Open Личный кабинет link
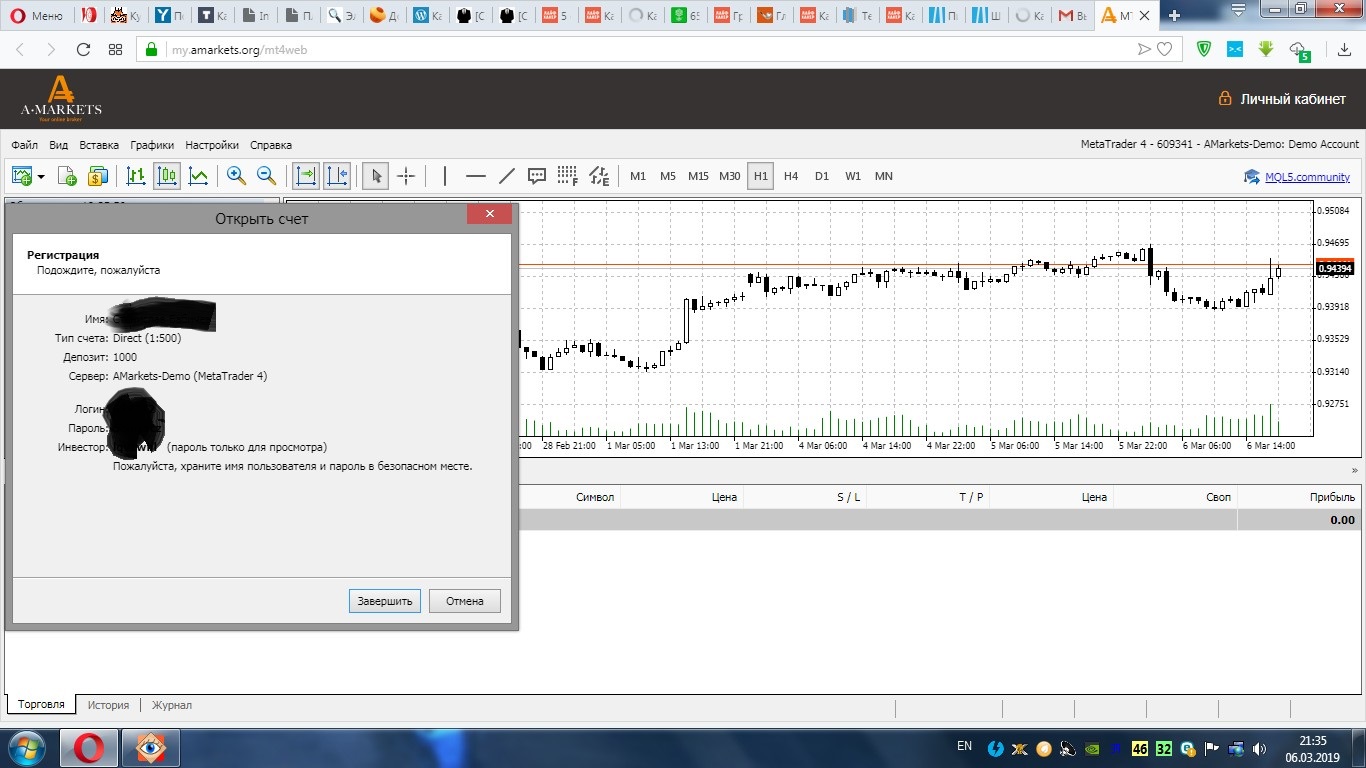Screen dimensions: 1366x768 pos(1282,99)
